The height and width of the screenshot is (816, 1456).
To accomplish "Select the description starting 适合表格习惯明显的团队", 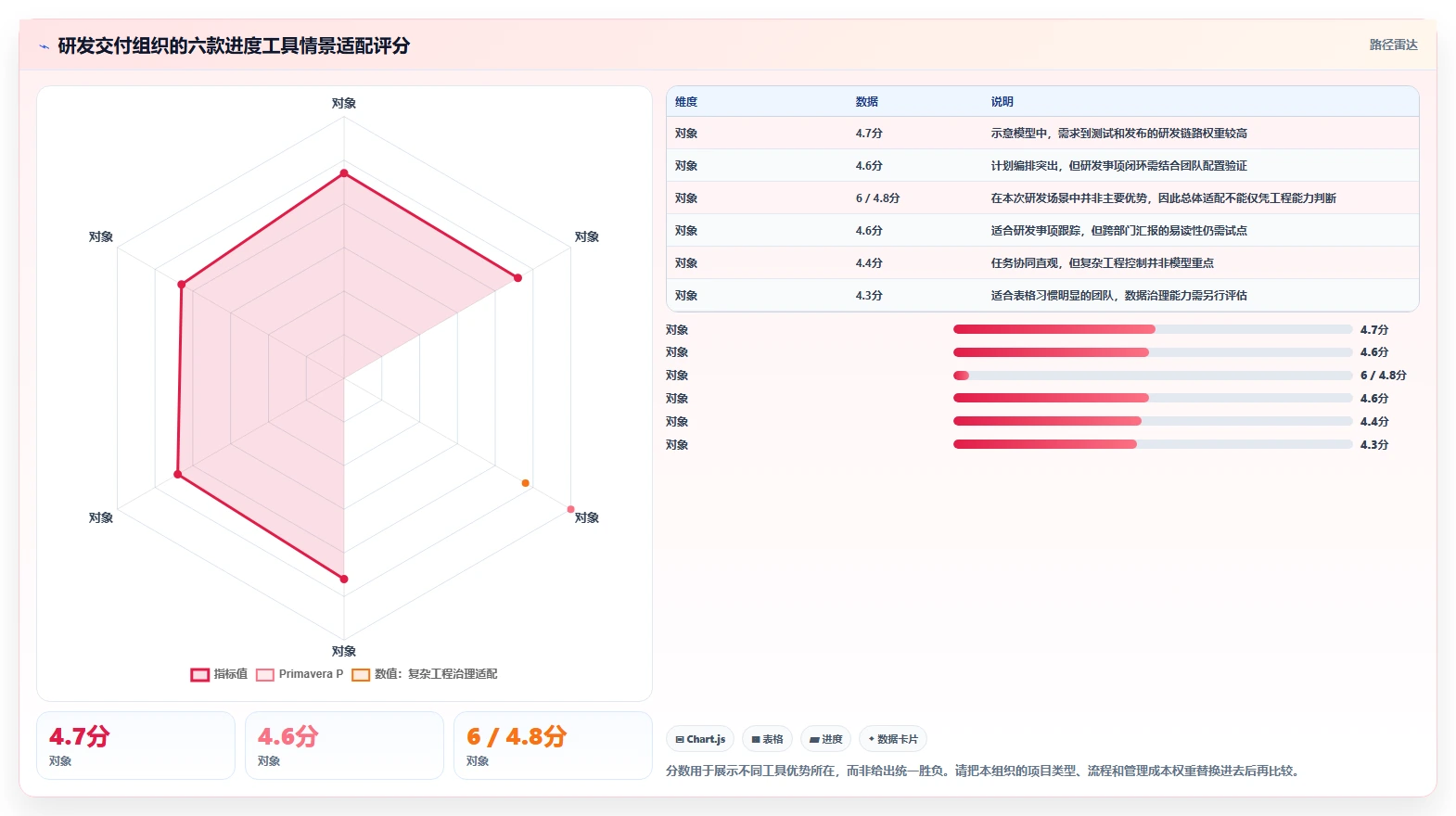I will 1119,296.
